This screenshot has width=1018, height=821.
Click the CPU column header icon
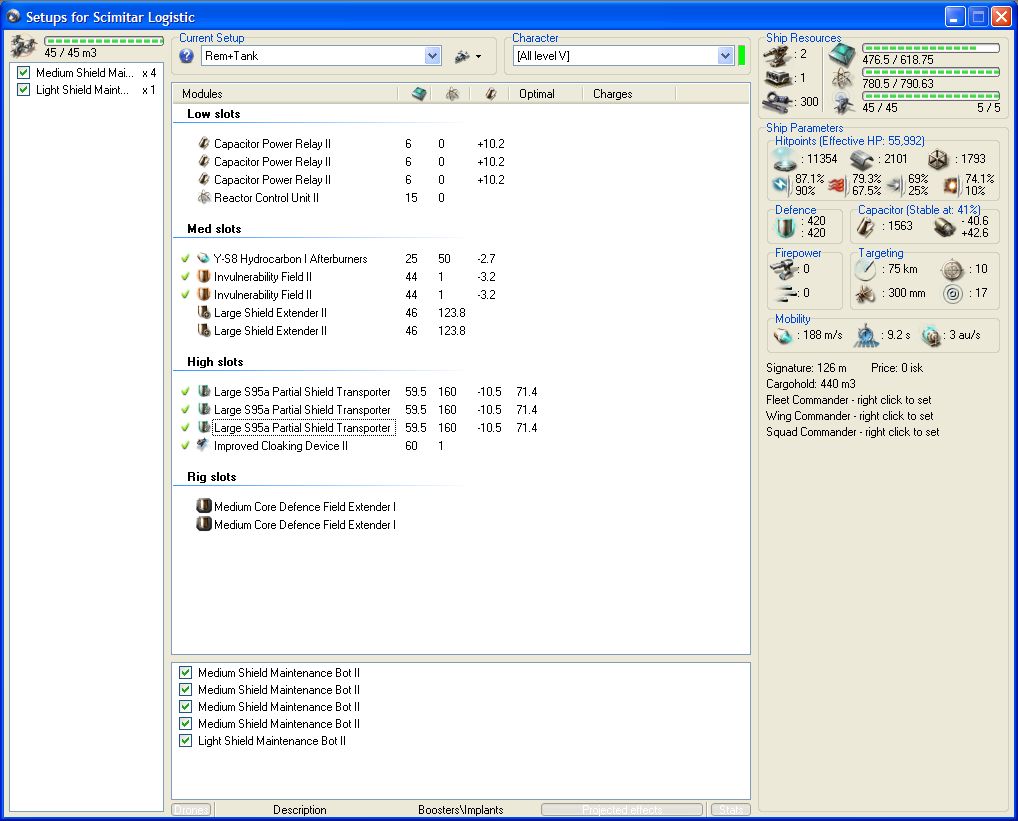pos(419,94)
